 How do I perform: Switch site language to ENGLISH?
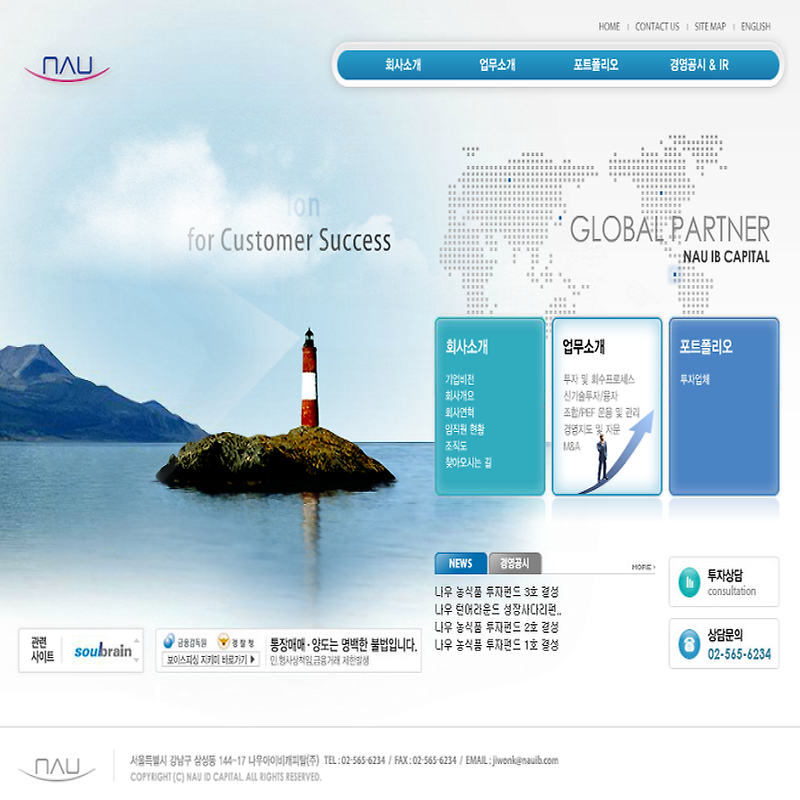pos(755,27)
